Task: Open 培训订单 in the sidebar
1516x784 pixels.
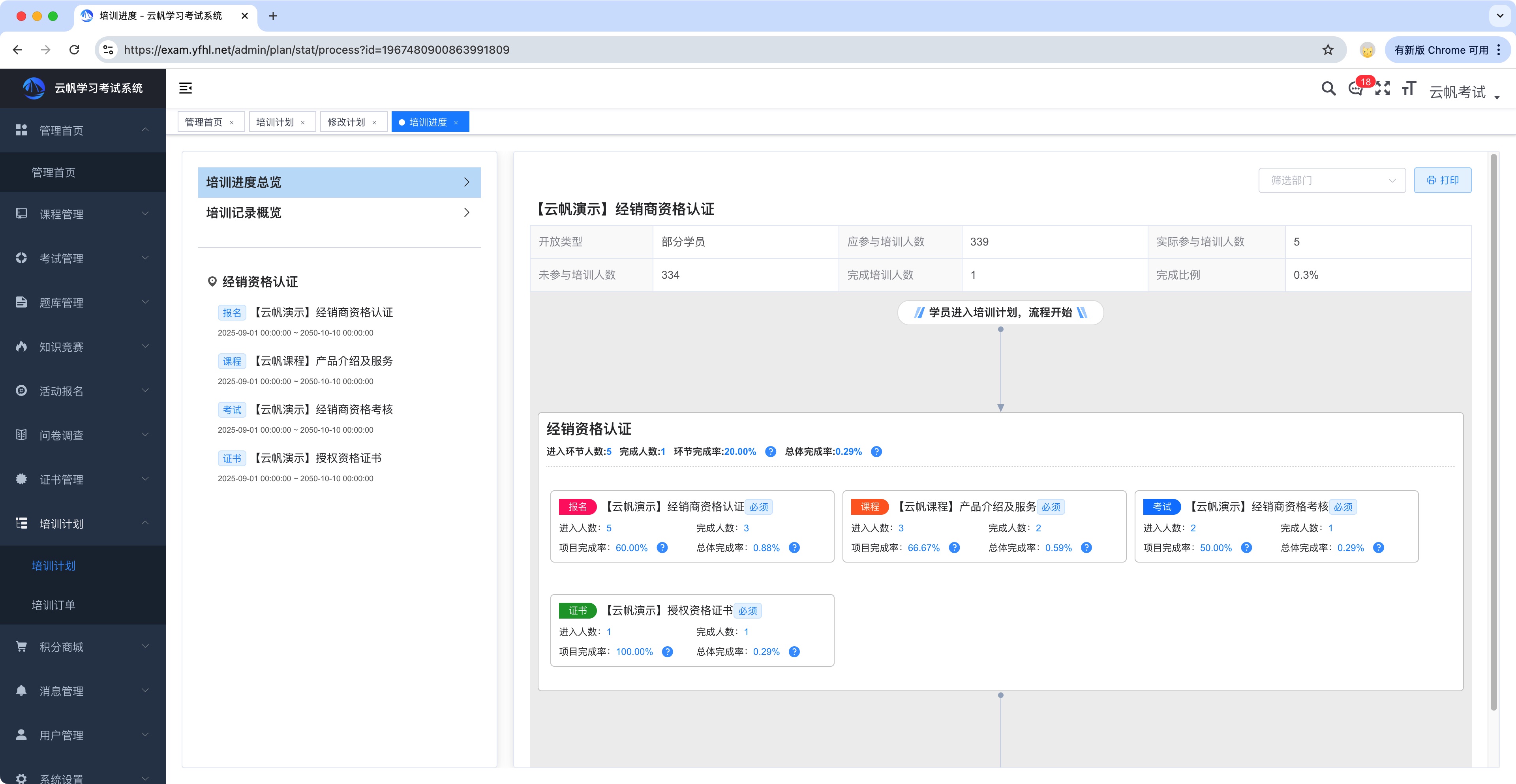Action: (x=54, y=605)
